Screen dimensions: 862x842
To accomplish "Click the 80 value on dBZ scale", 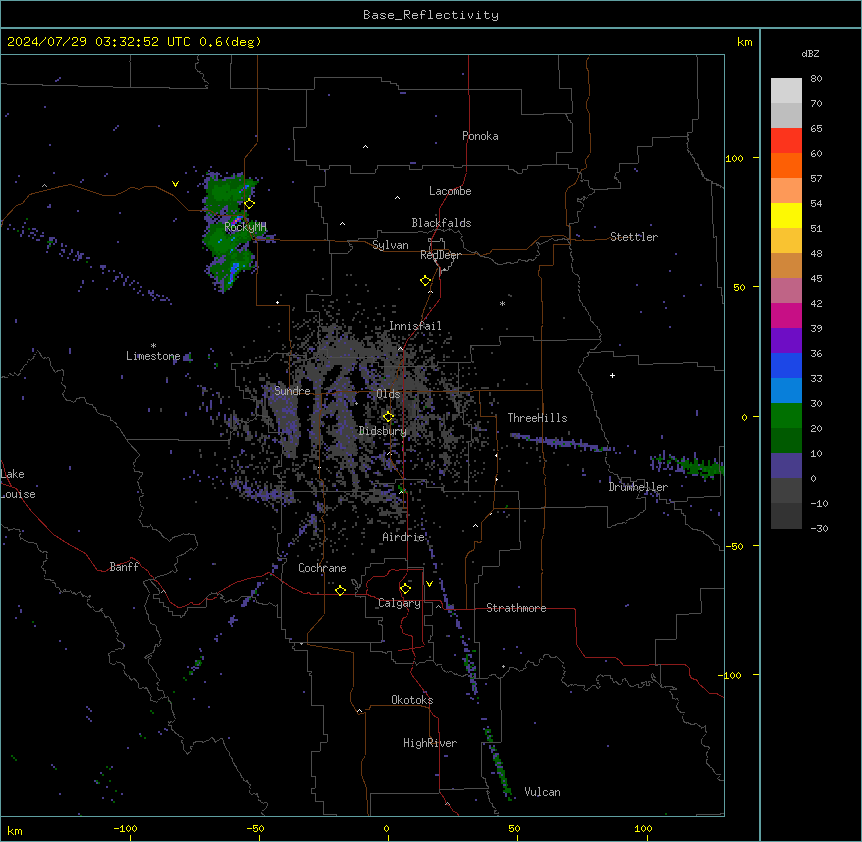I will coord(816,79).
